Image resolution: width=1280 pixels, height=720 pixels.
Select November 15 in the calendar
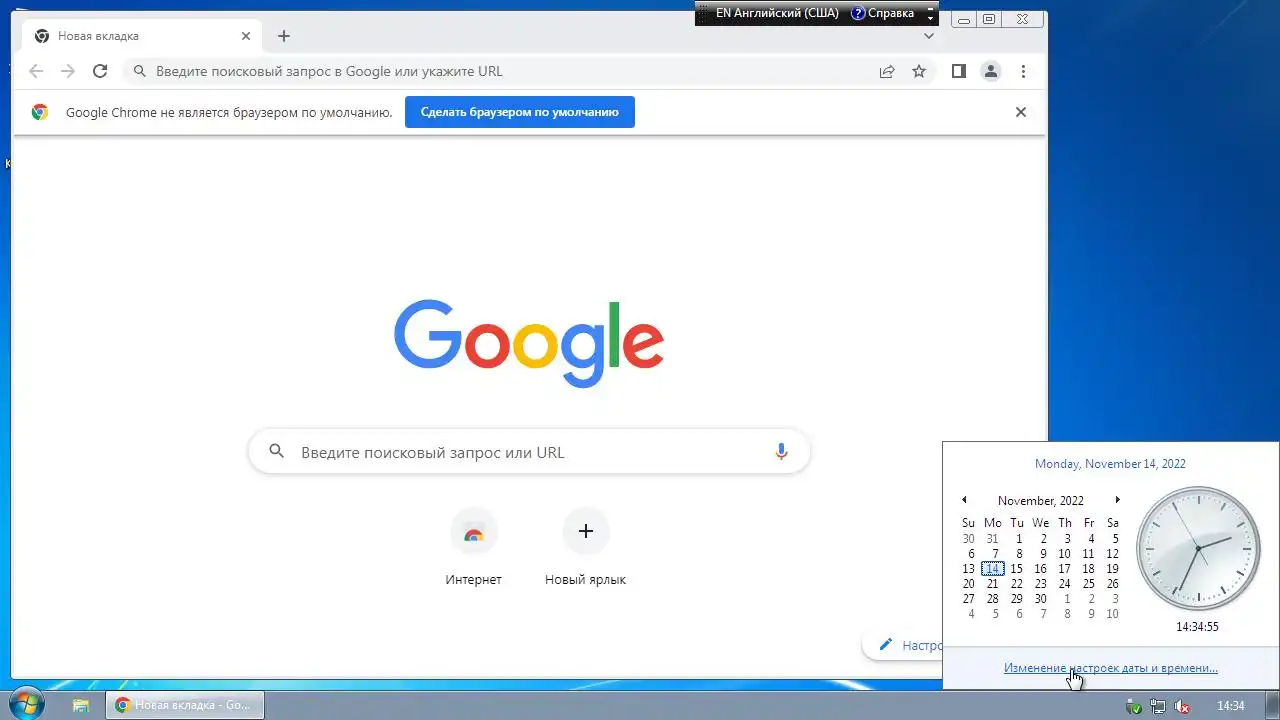[1016, 568]
